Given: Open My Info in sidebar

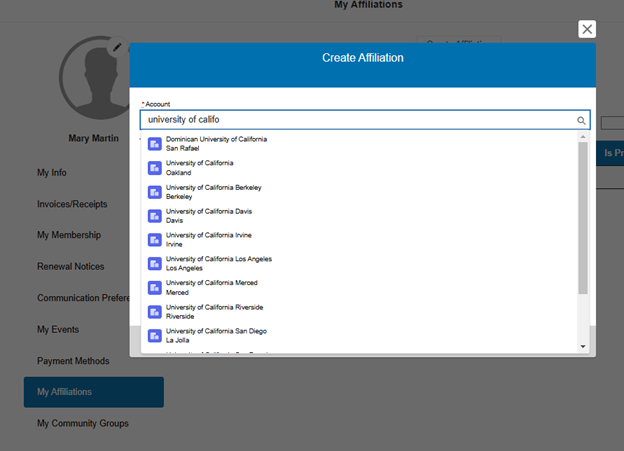Looking at the screenshot, I should click(x=52, y=173).
